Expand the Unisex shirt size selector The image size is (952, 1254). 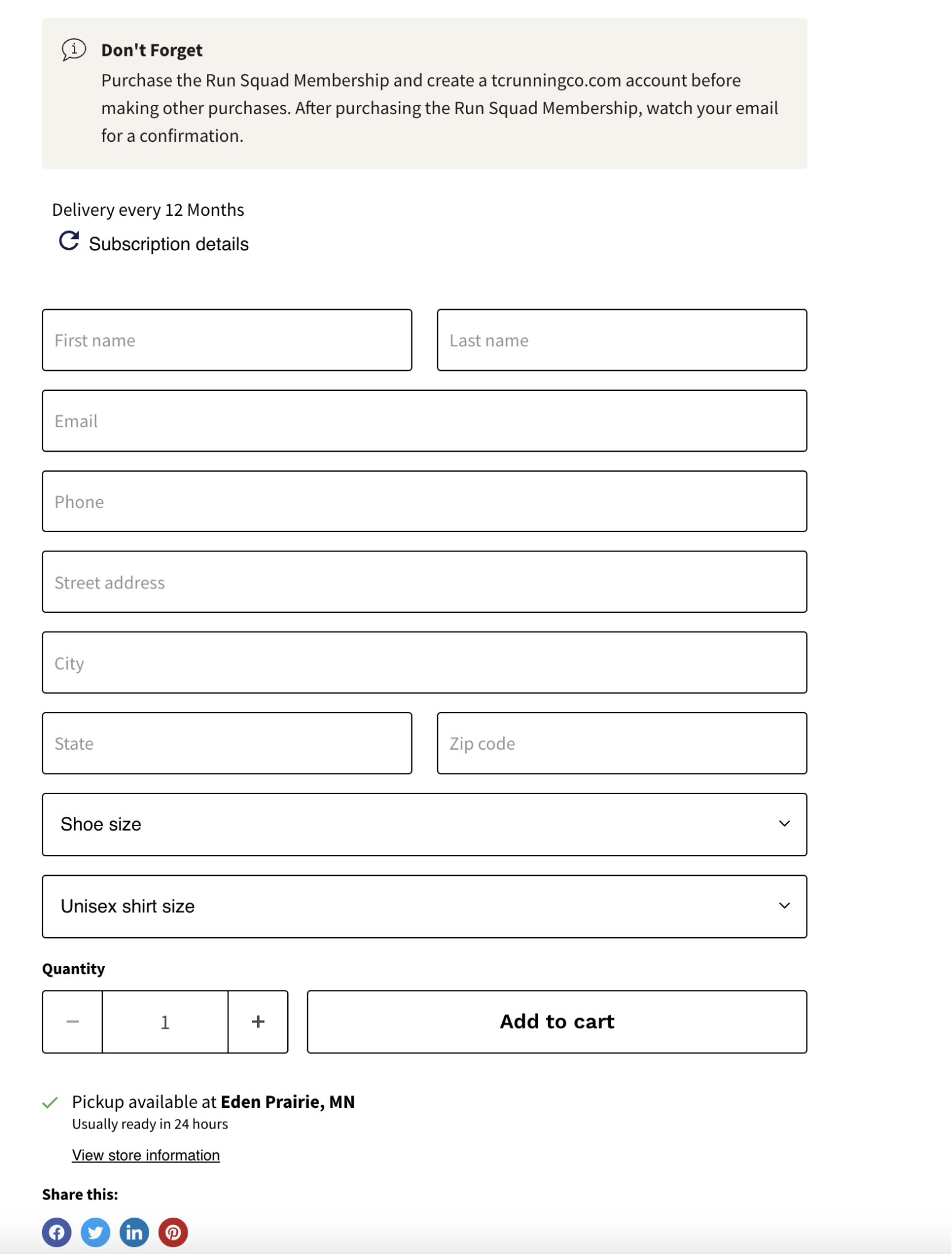[424, 906]
